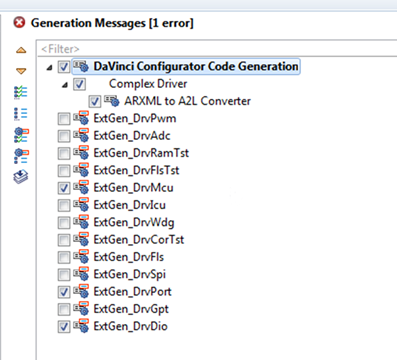This screenshot has height=360, width=397.
Task: Select the ExtGen_DrvFls label
Action: 129,257
